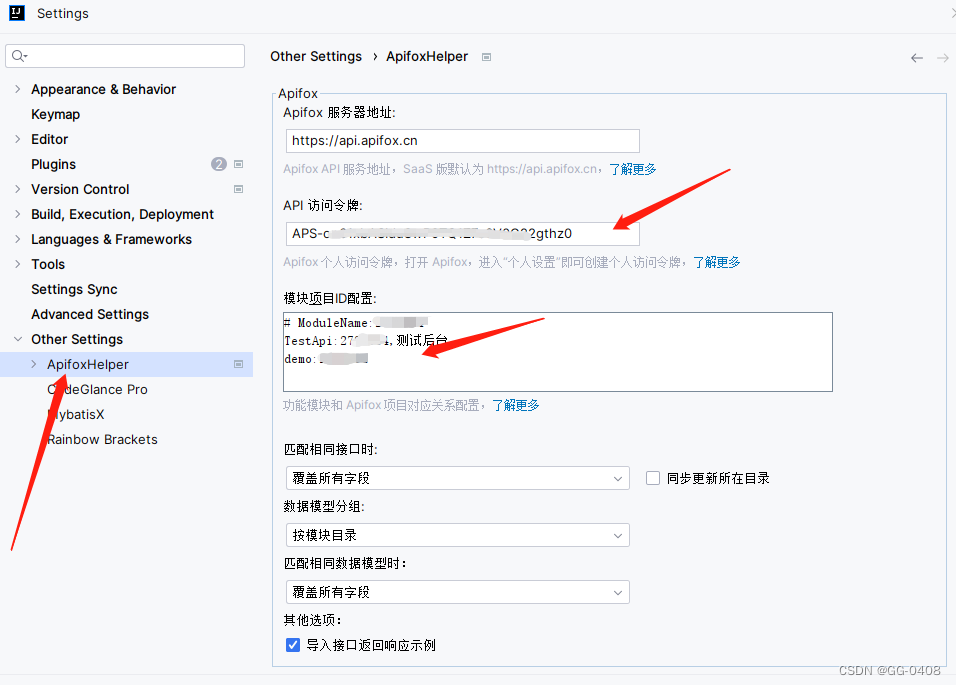Click the magnifier icon in the search box
Screen dimensions: 956x685
[18, 56]
